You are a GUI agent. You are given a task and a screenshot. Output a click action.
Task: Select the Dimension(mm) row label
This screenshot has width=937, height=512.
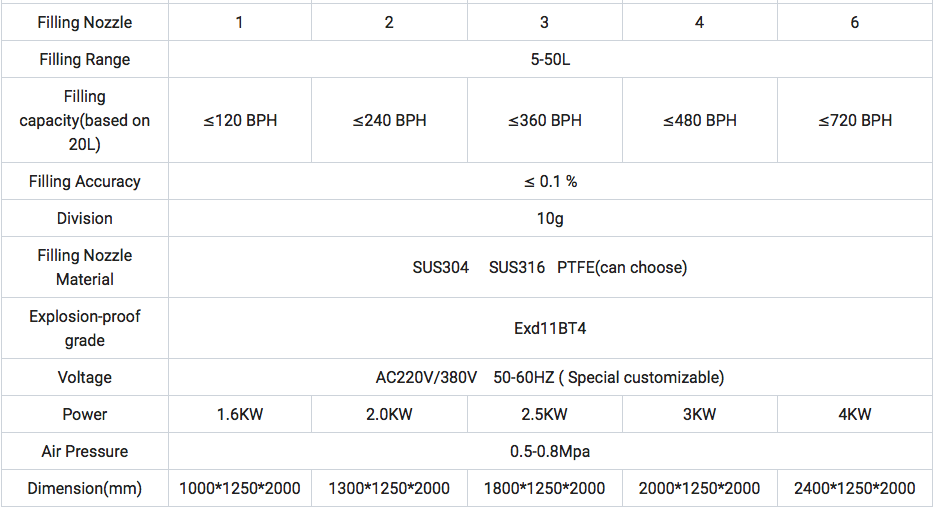85,488
